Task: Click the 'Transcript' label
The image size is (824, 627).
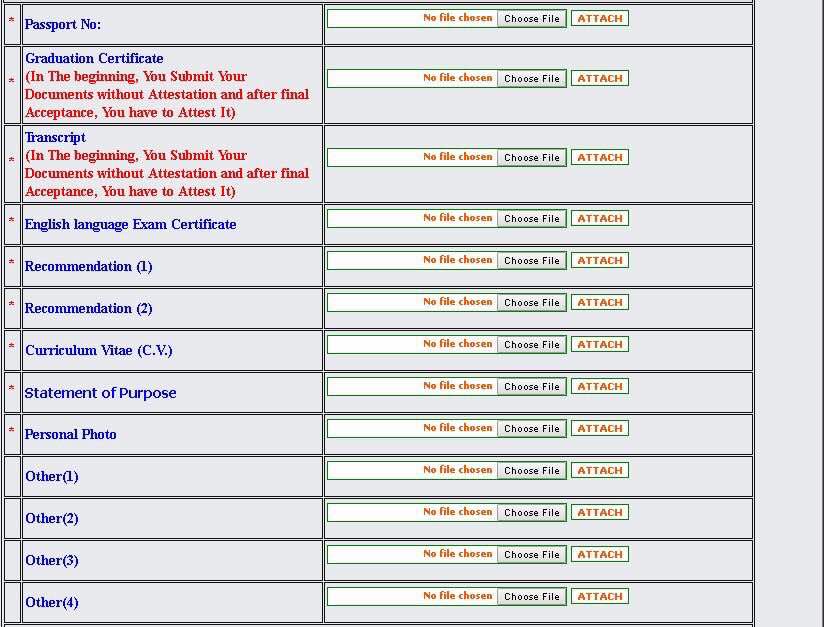Action: tap(55, 137)
